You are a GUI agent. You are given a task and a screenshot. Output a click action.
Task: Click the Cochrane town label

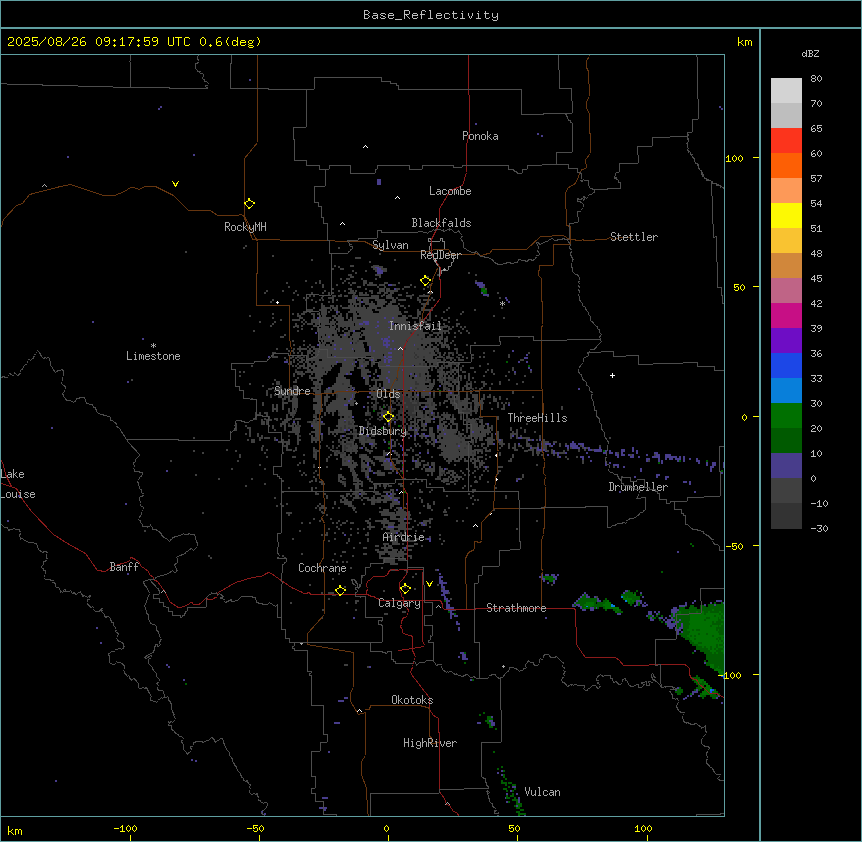(x=322, y=568)
